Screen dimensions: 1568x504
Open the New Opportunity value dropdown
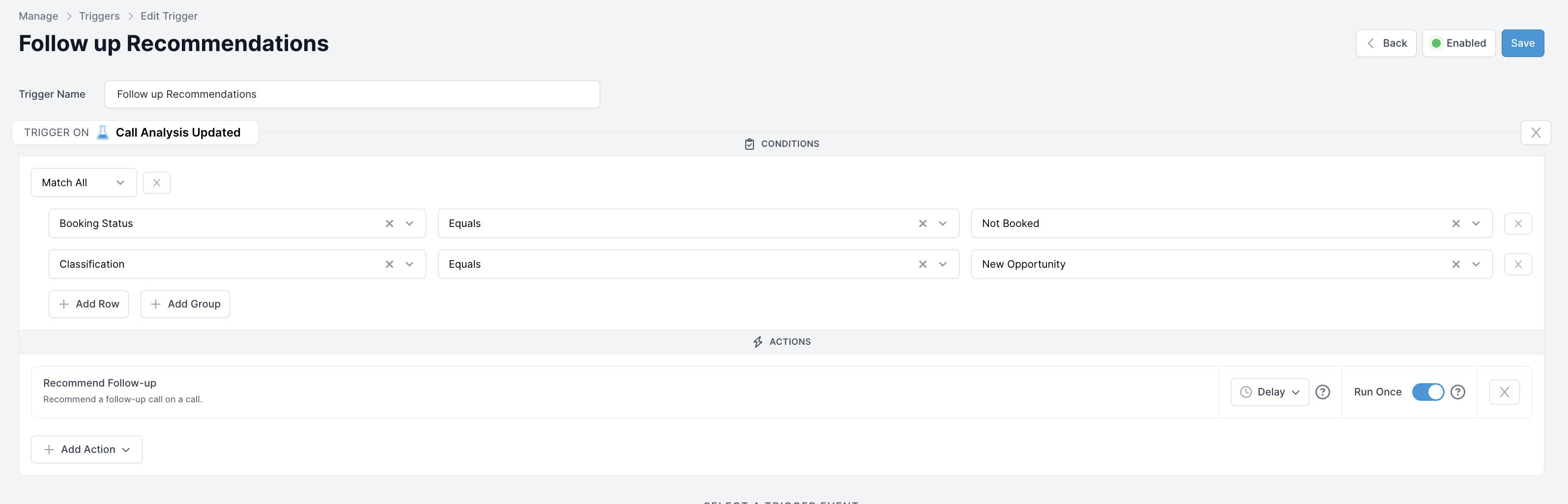1476,264
